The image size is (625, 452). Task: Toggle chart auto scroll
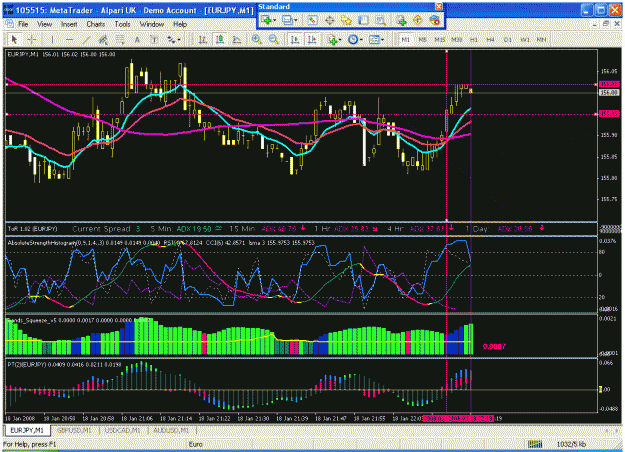(x=295, y=39)
